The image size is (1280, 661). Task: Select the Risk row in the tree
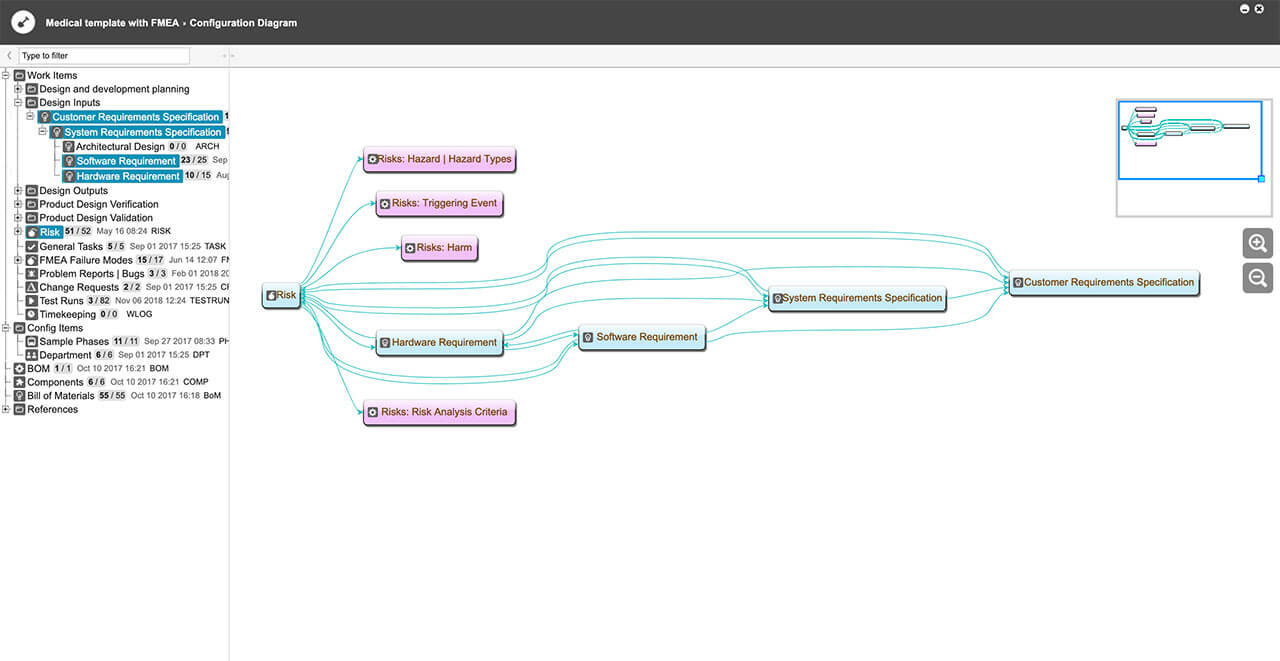click(x=44, y=232)
